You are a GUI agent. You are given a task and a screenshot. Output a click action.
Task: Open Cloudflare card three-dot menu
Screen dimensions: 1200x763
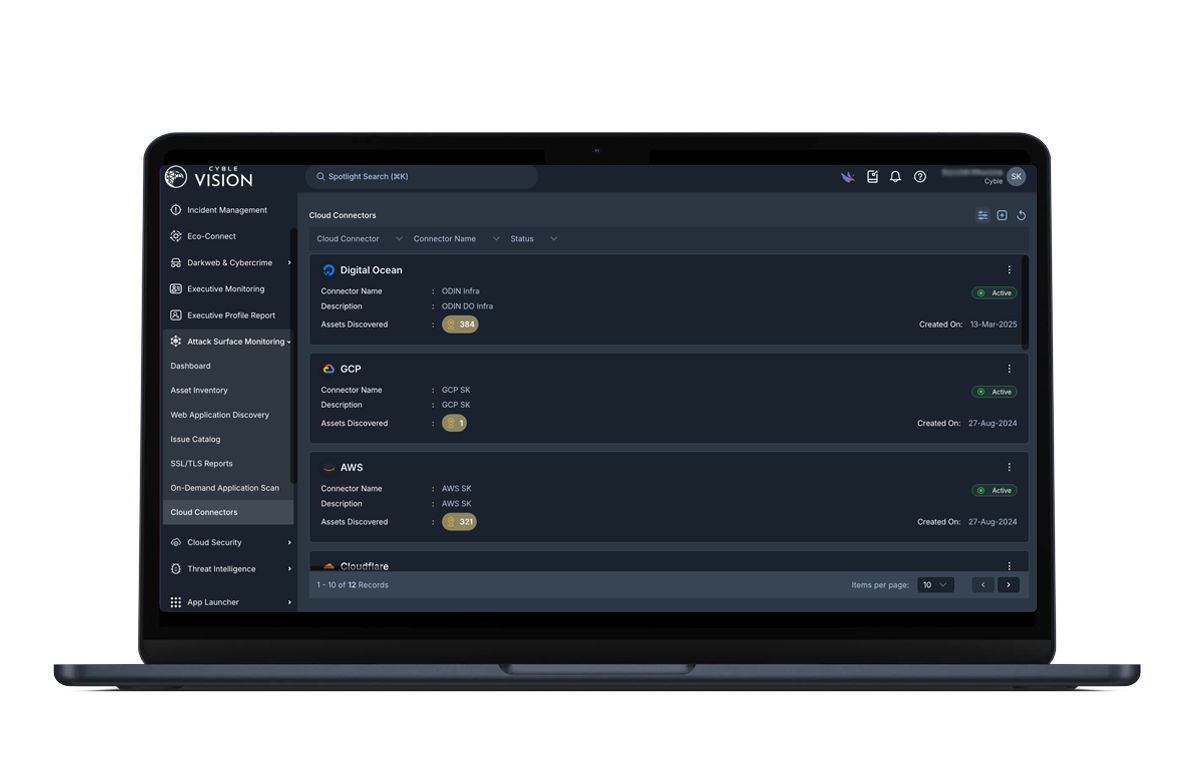click(1009, 566)
